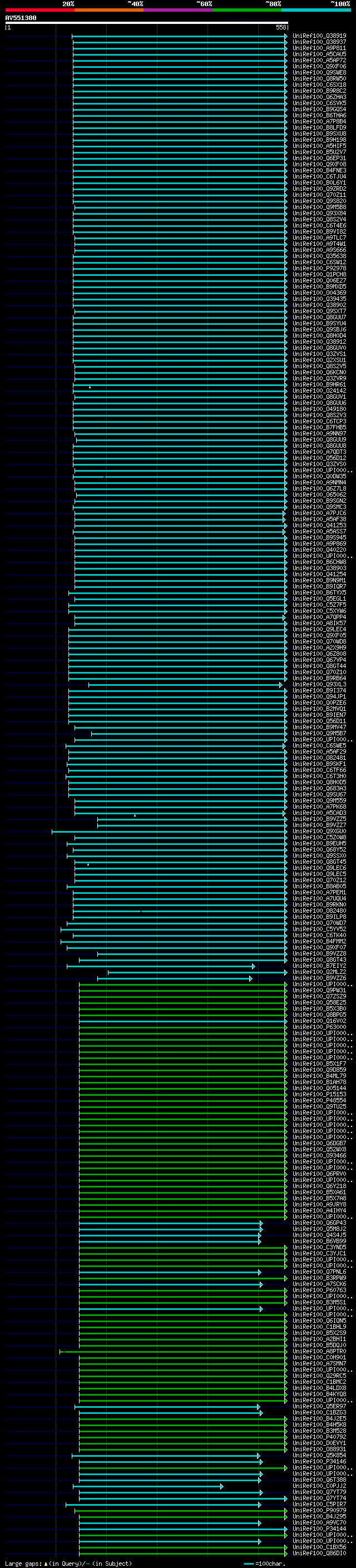Select label UniRef100_B4ML79
Image resolution: width=356 pixels, height=1568 pixels.
tap(319, 1076)
